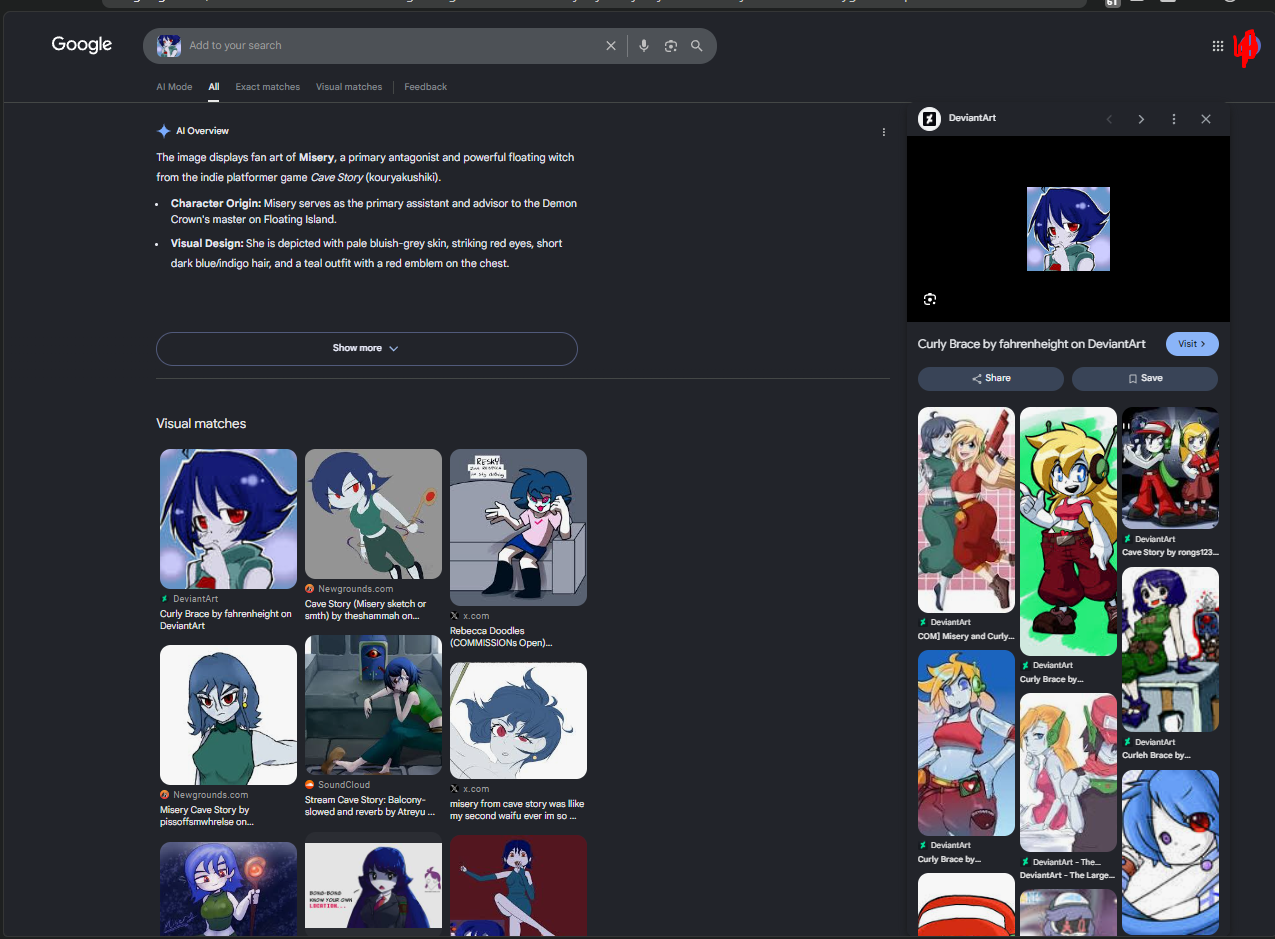Open the Google apps grid
Image resolution: width=1275 pixels, height=939 pixels.
click(1218, 46)
